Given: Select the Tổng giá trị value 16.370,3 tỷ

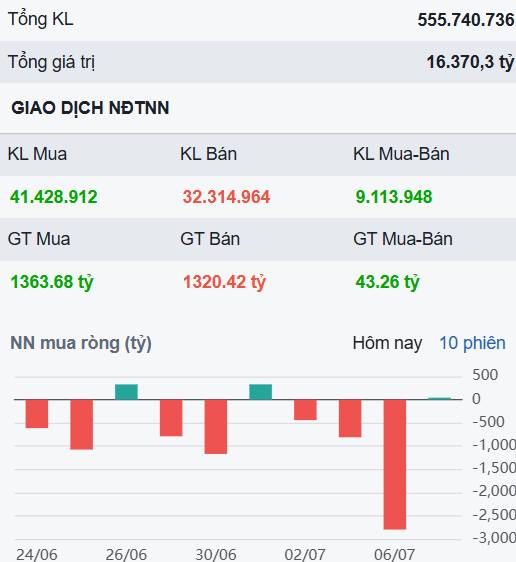Looking at the screenshot, I should click(470, 62).
